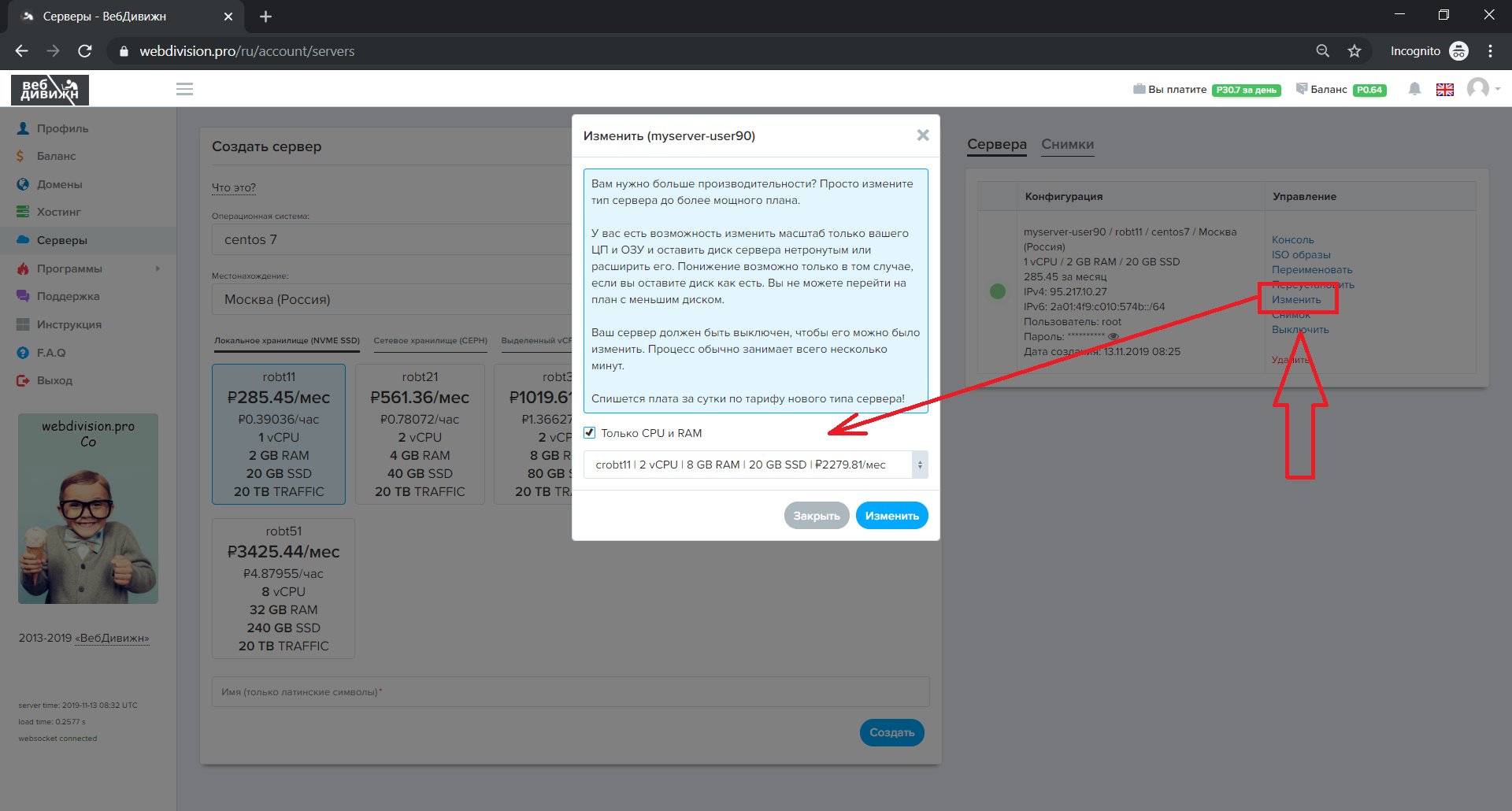Viewport: 1512px width, 811px height.
Task: Click the hamburger menu icon
Action: (x=184, y=89)
